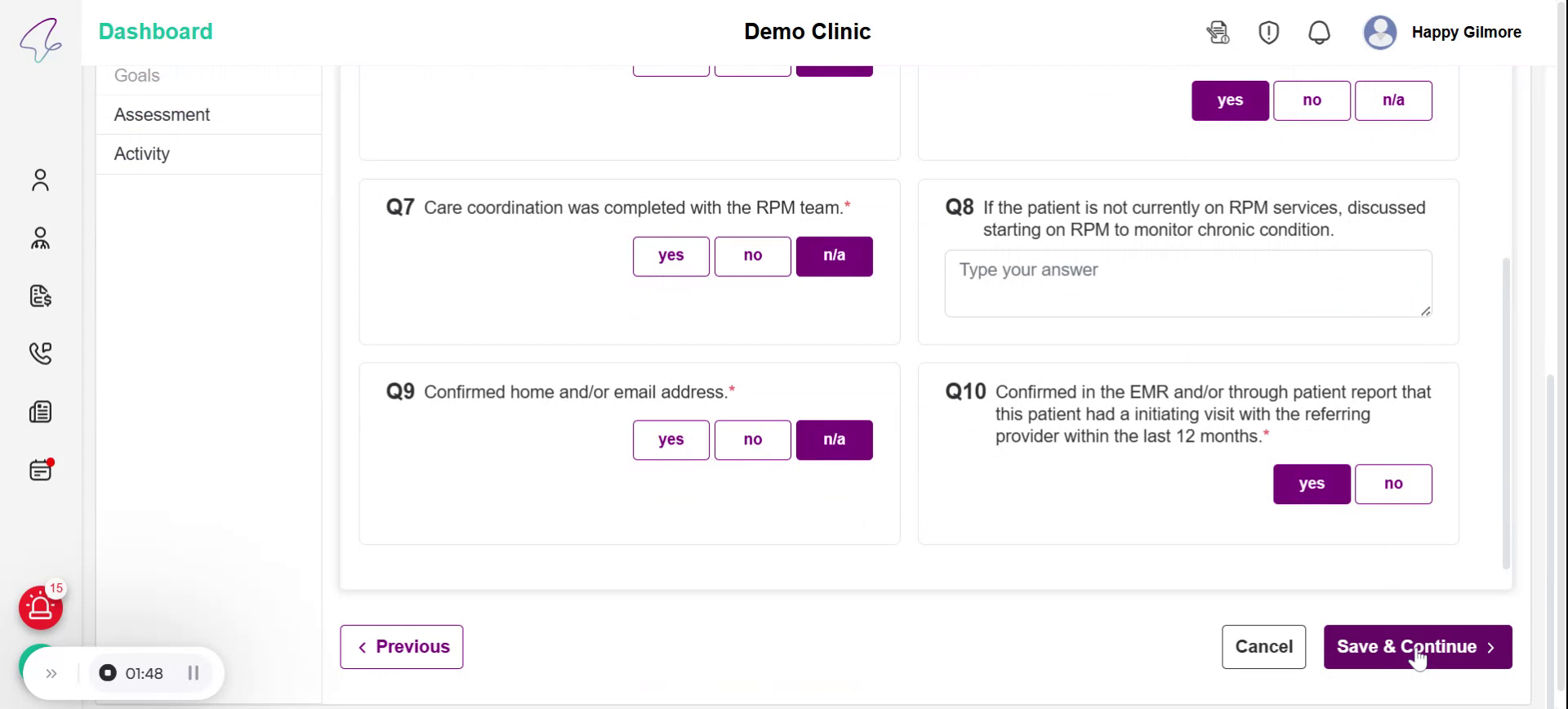
Task: Select "no" for Q10 initiating visit
Action: coord(1392,484)
